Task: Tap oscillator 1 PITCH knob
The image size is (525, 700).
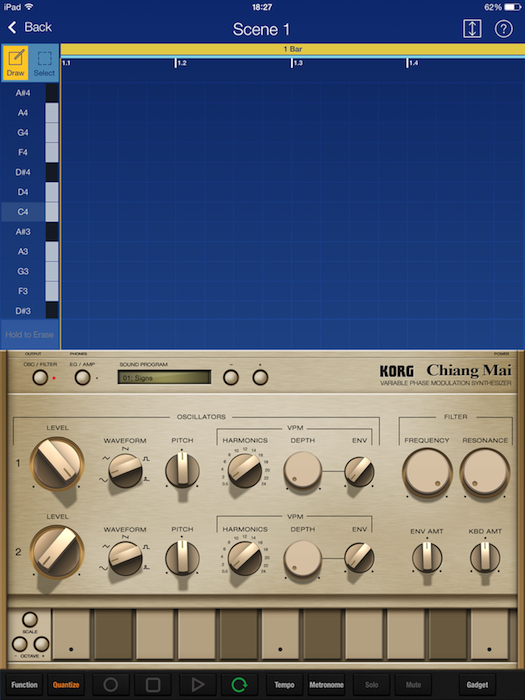Action: click(182, 471)
